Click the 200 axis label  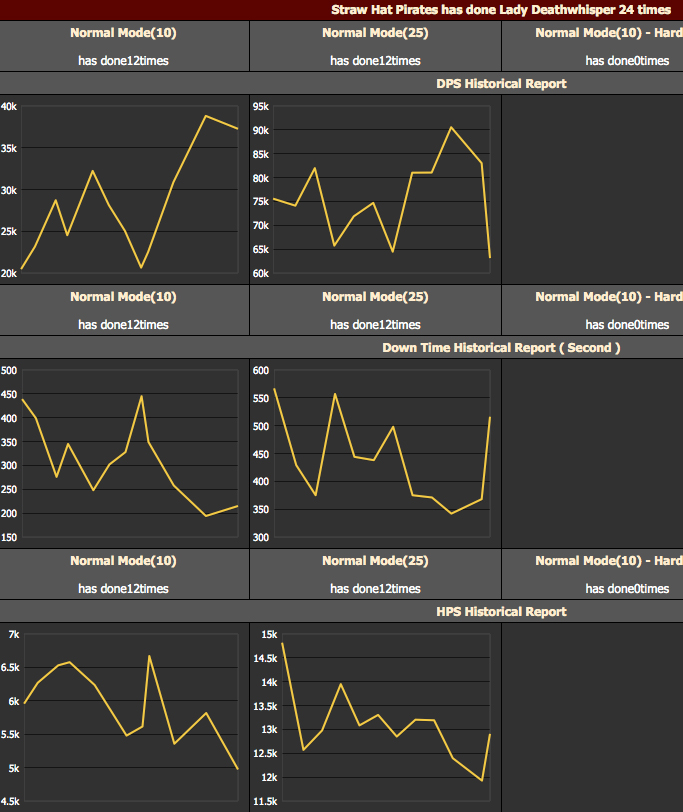click(x=9, y=514)
